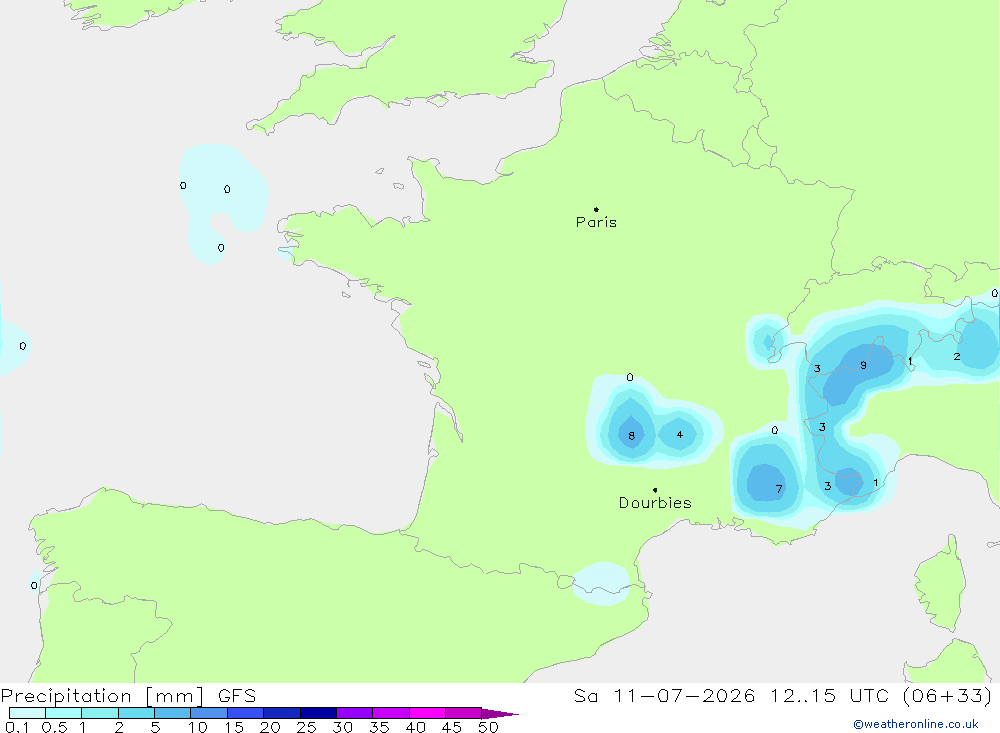Screen dimensions: 1000x733
Task: Click legend label 15
Action: 233,727
